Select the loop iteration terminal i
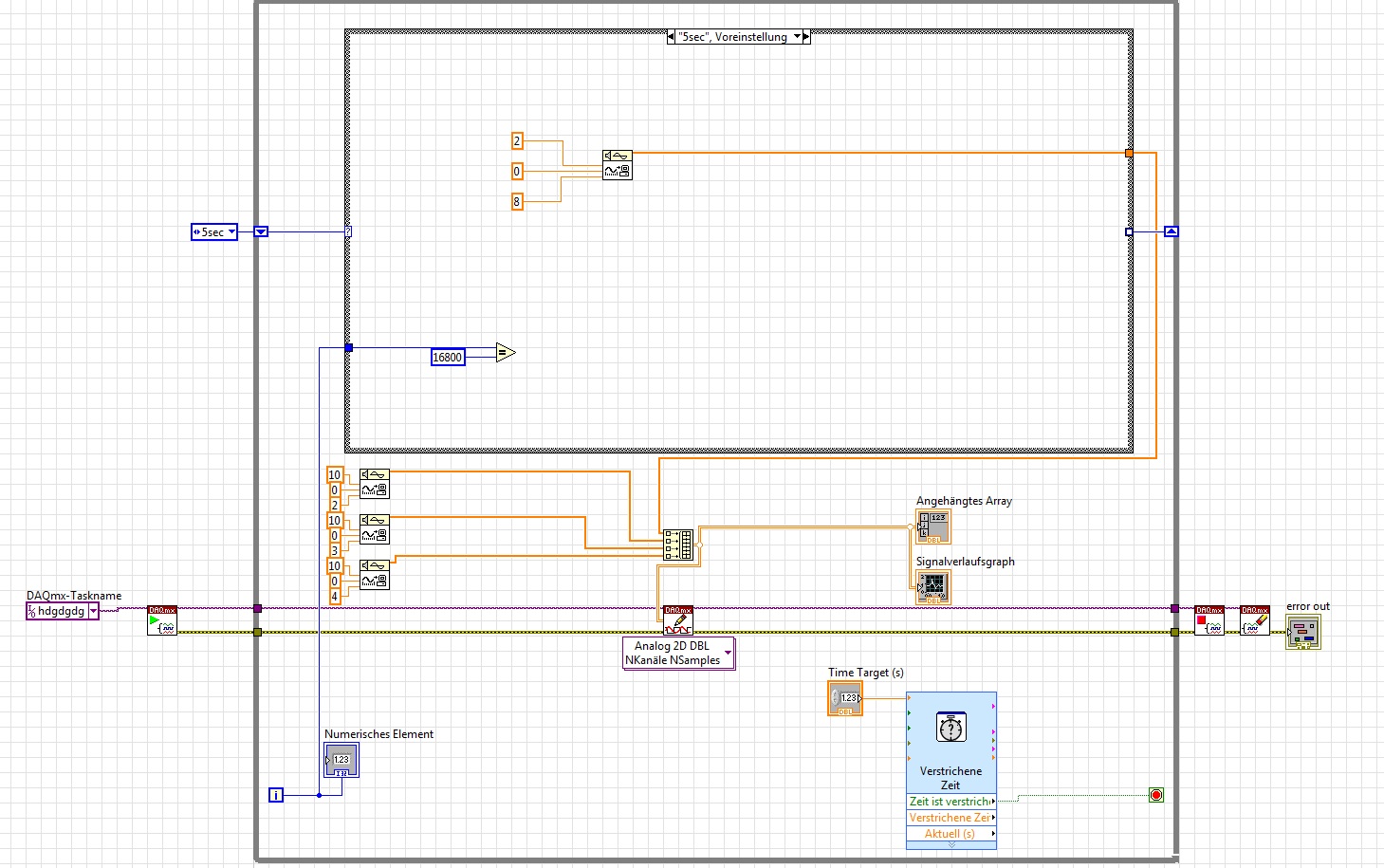 click(276, 795)
